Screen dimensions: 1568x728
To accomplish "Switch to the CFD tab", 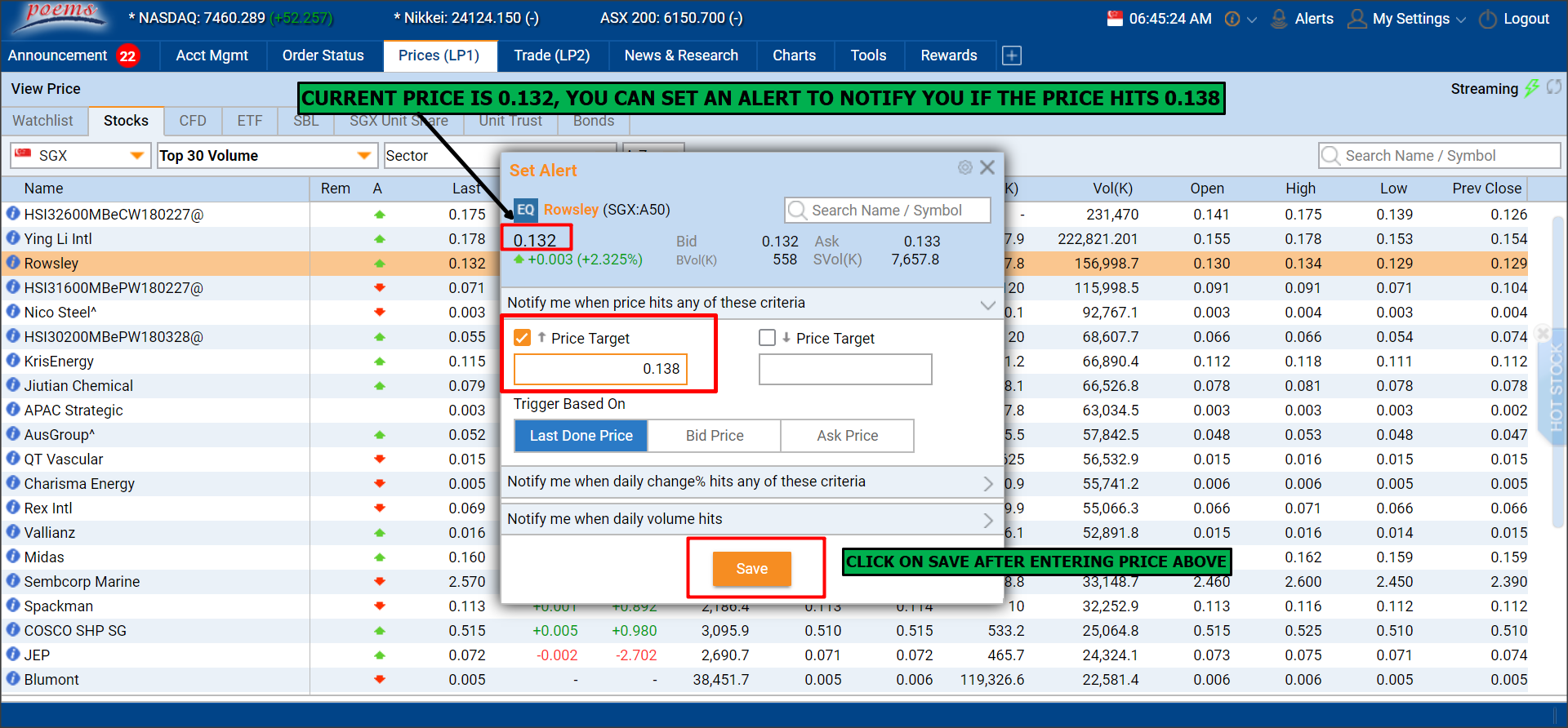I will point(193,121).
